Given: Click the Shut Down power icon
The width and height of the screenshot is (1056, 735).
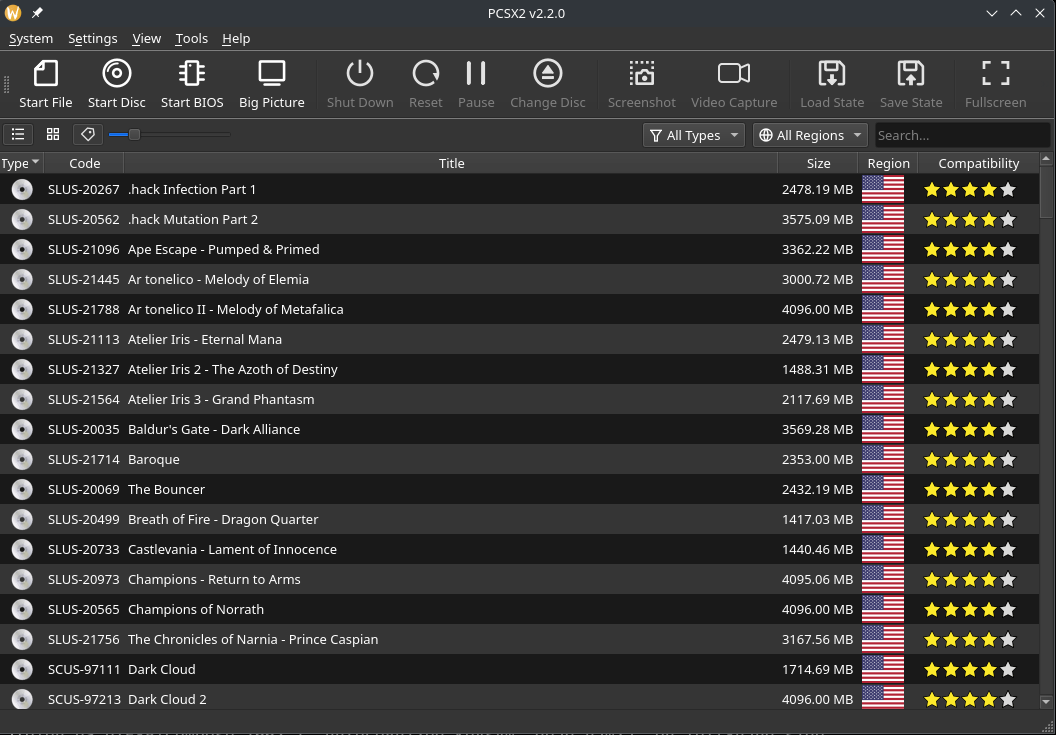Looking at the screenshot, I should [360, 73].
